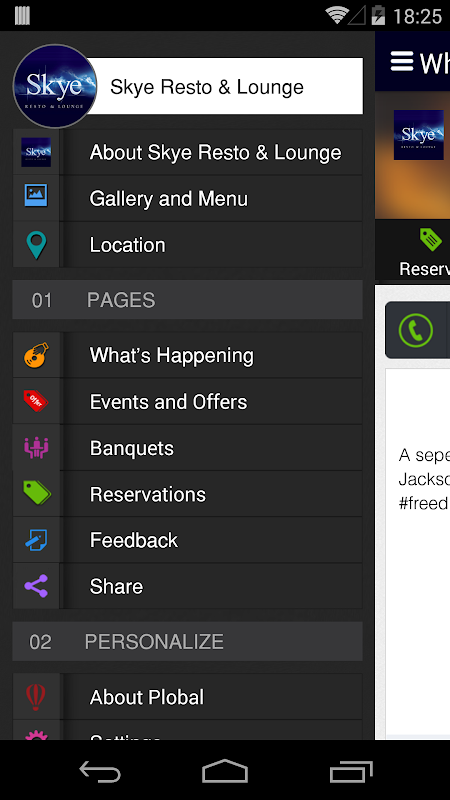The height and width of the screenshot is (800, 450).
Task: Tap the hamburger menu icon
Action: pos(402,61)
